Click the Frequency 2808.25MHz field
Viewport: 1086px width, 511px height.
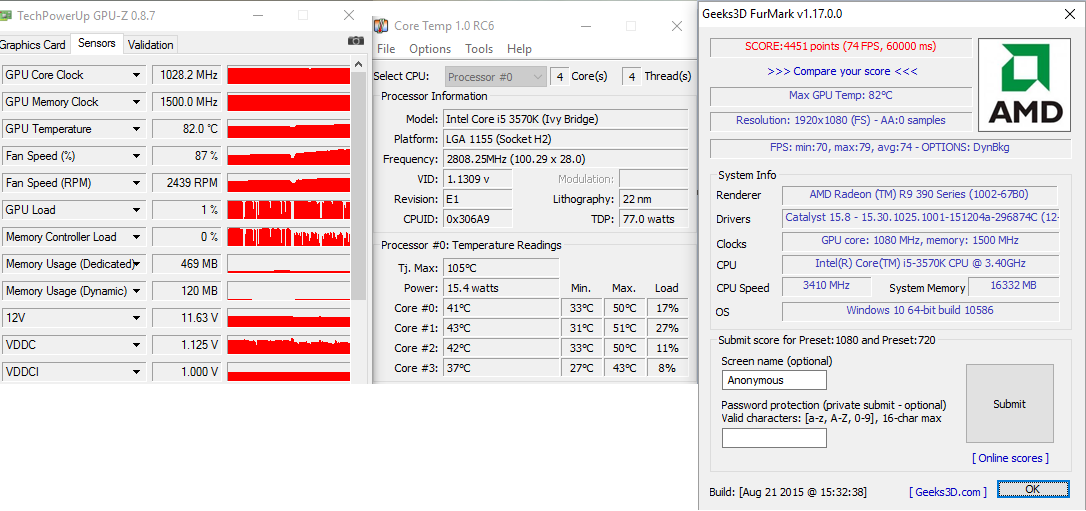[x=565, y=159]
